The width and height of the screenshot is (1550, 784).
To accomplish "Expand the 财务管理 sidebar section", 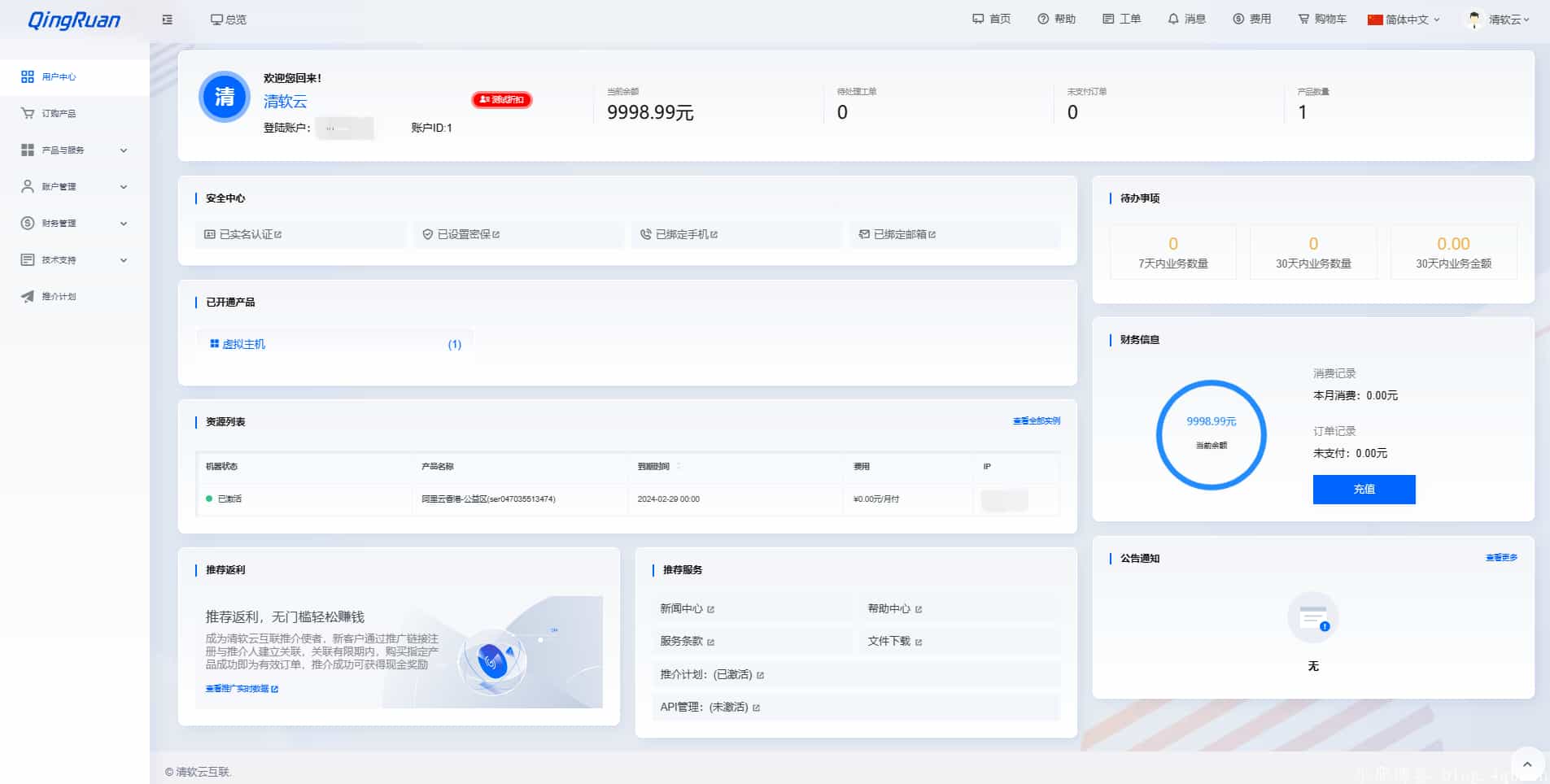I will point(72,223).
